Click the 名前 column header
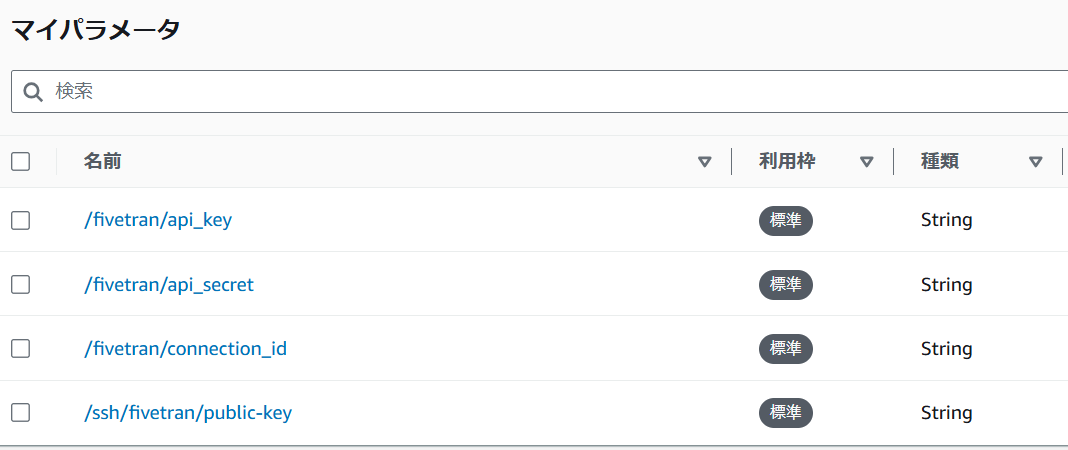The height and width of the screenshot is (450, 1068). pyautogui.click(x=103, y=161)
